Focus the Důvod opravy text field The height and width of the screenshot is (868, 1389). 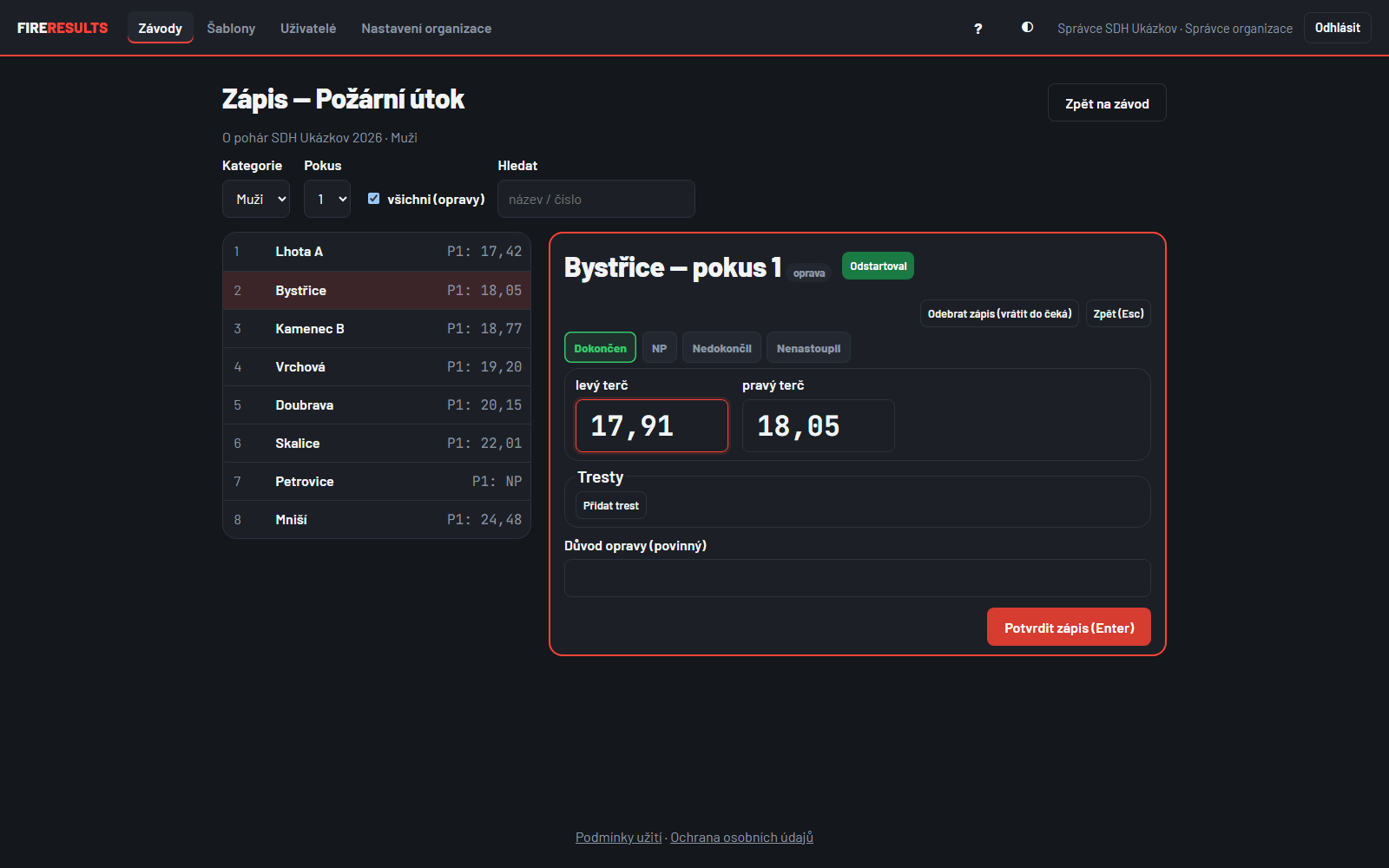pos(858,578)
